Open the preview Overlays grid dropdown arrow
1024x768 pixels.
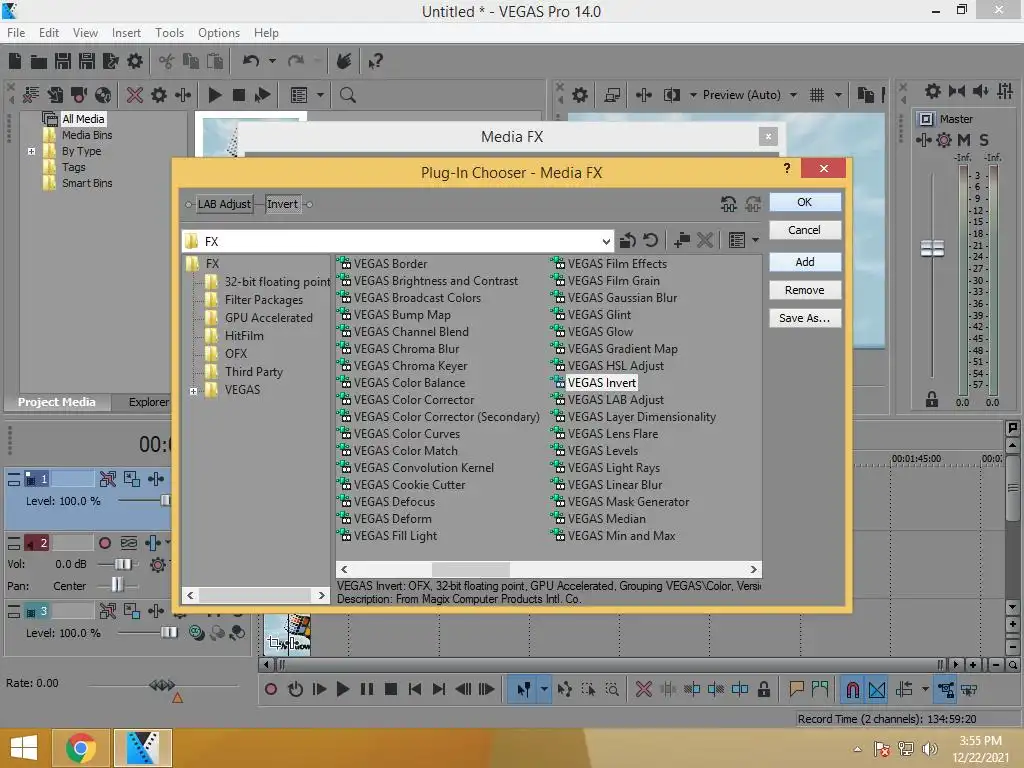pyautogui.click(x=839, y=95)
